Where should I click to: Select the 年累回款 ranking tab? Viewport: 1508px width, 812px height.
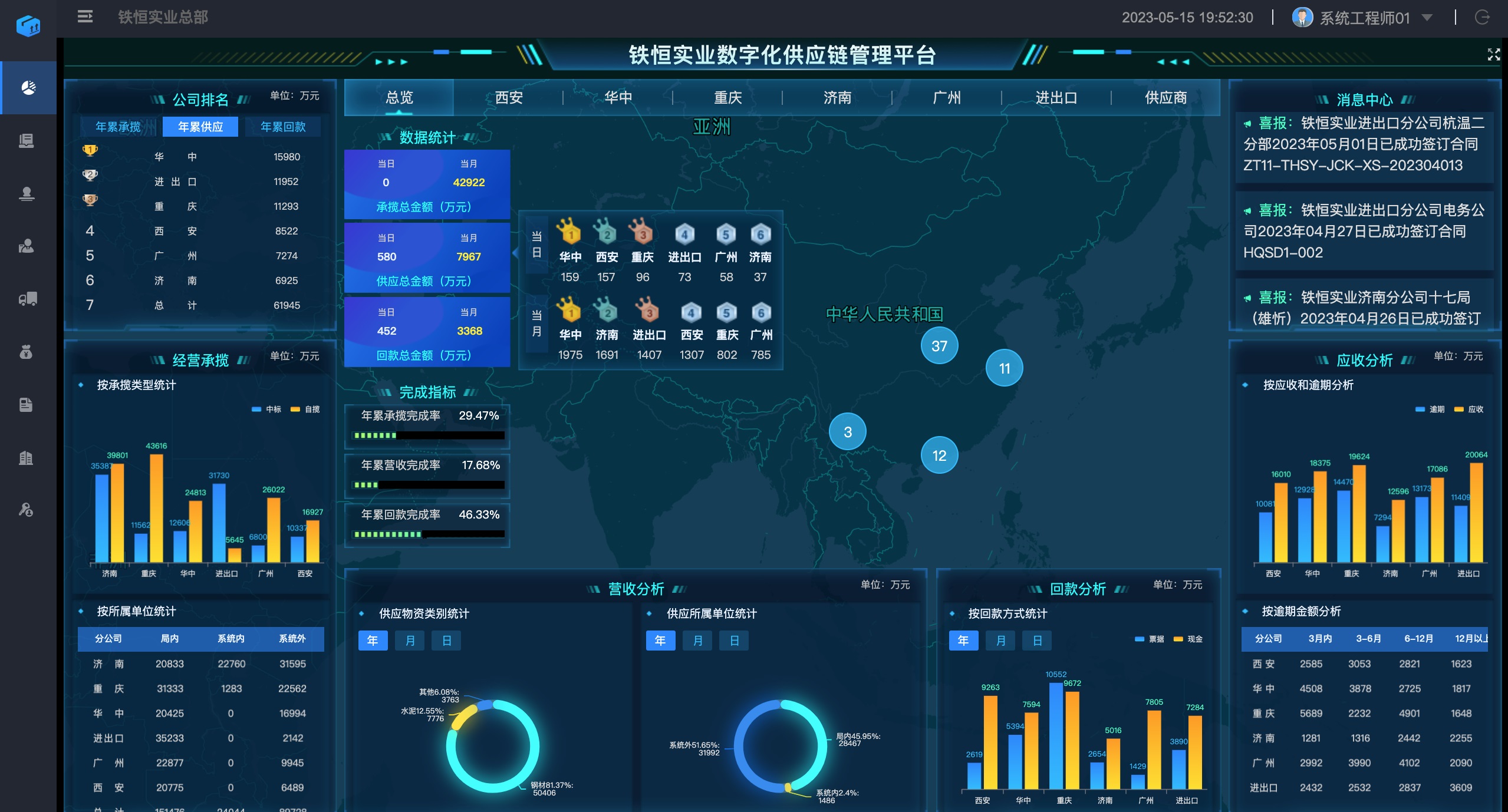(x=283, y=127)
